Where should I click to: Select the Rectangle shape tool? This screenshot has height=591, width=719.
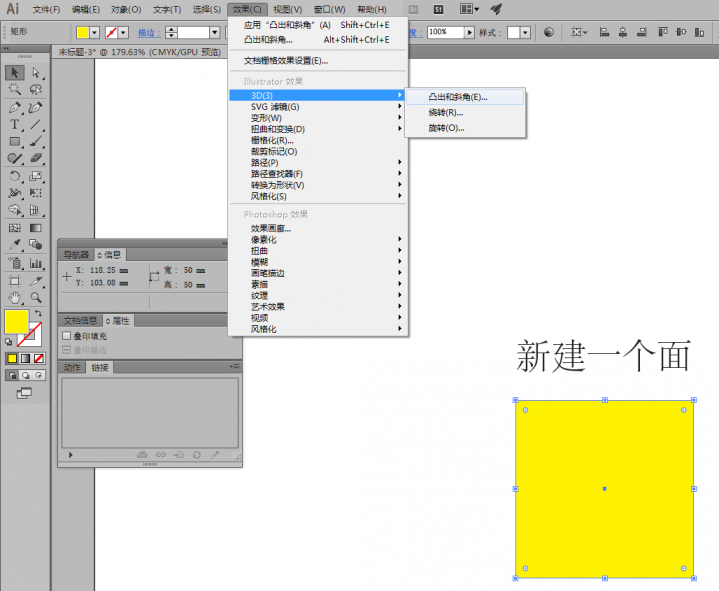point(15,142)
